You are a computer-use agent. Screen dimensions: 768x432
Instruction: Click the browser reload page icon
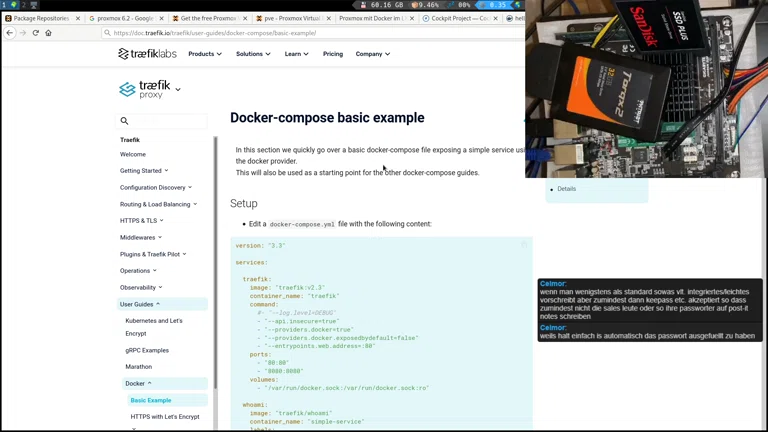35,33
